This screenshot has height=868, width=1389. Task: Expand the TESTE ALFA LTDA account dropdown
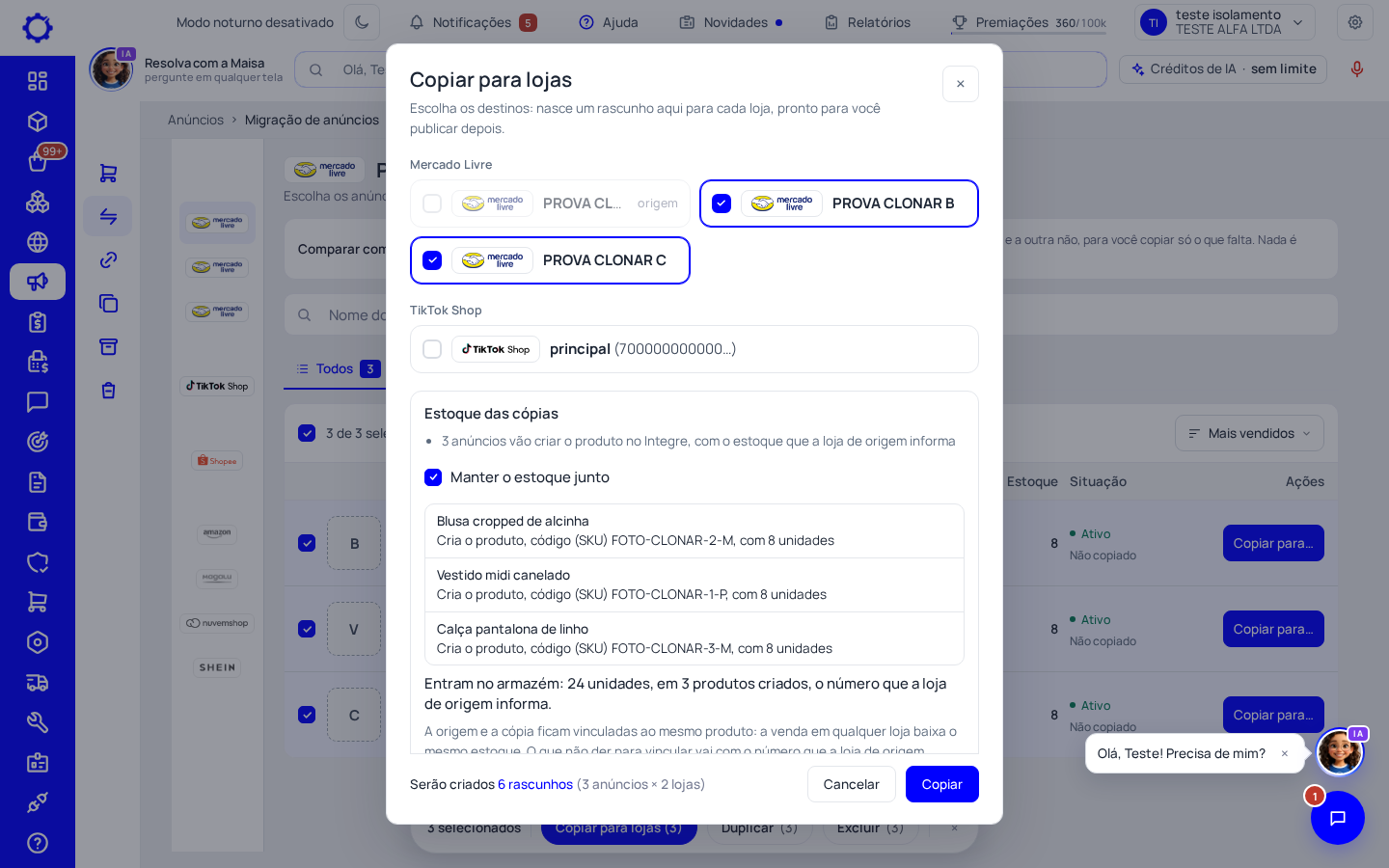pyautogui.click(x=1225, y=22)
